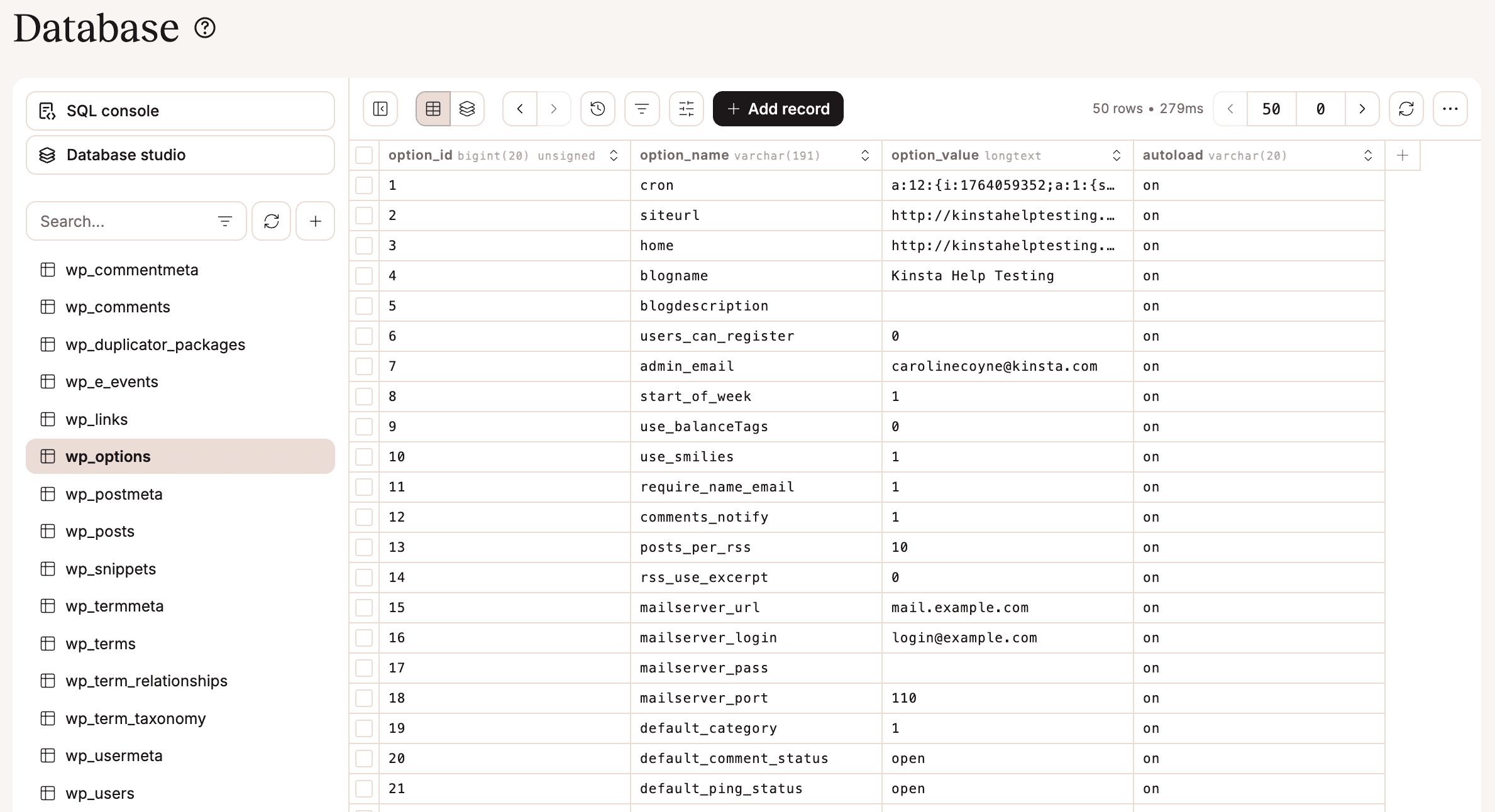Refresh the table list in the sidebar
The height and width of the screenshot is (812, 1495).
click(271, 221)
